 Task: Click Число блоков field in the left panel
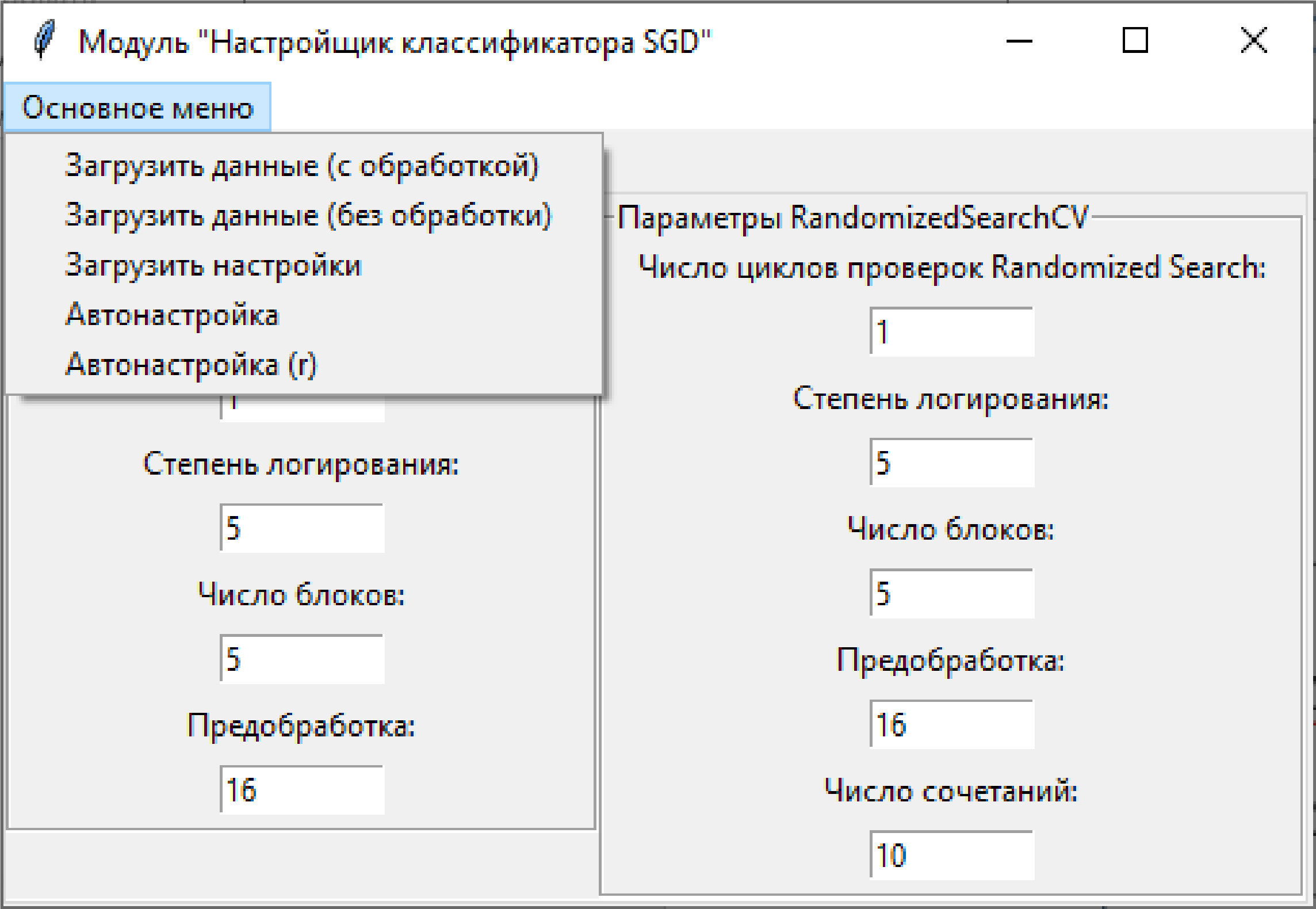[x=302, y=659]
